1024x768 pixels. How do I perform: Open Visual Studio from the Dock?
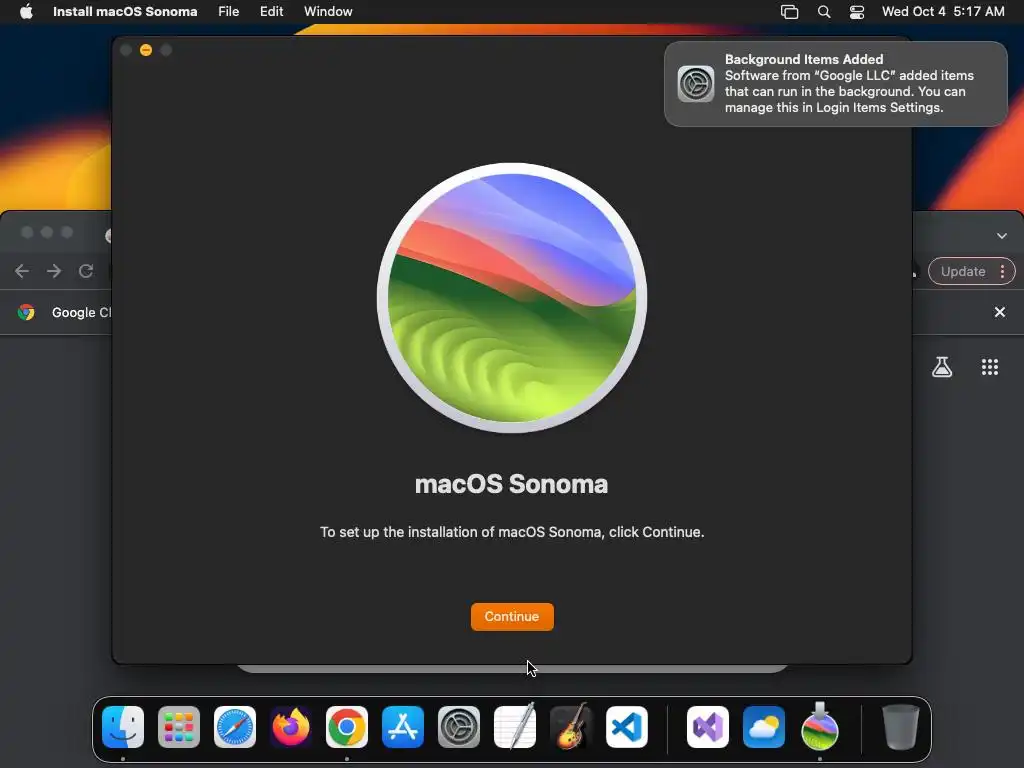[x=708, y=727]
